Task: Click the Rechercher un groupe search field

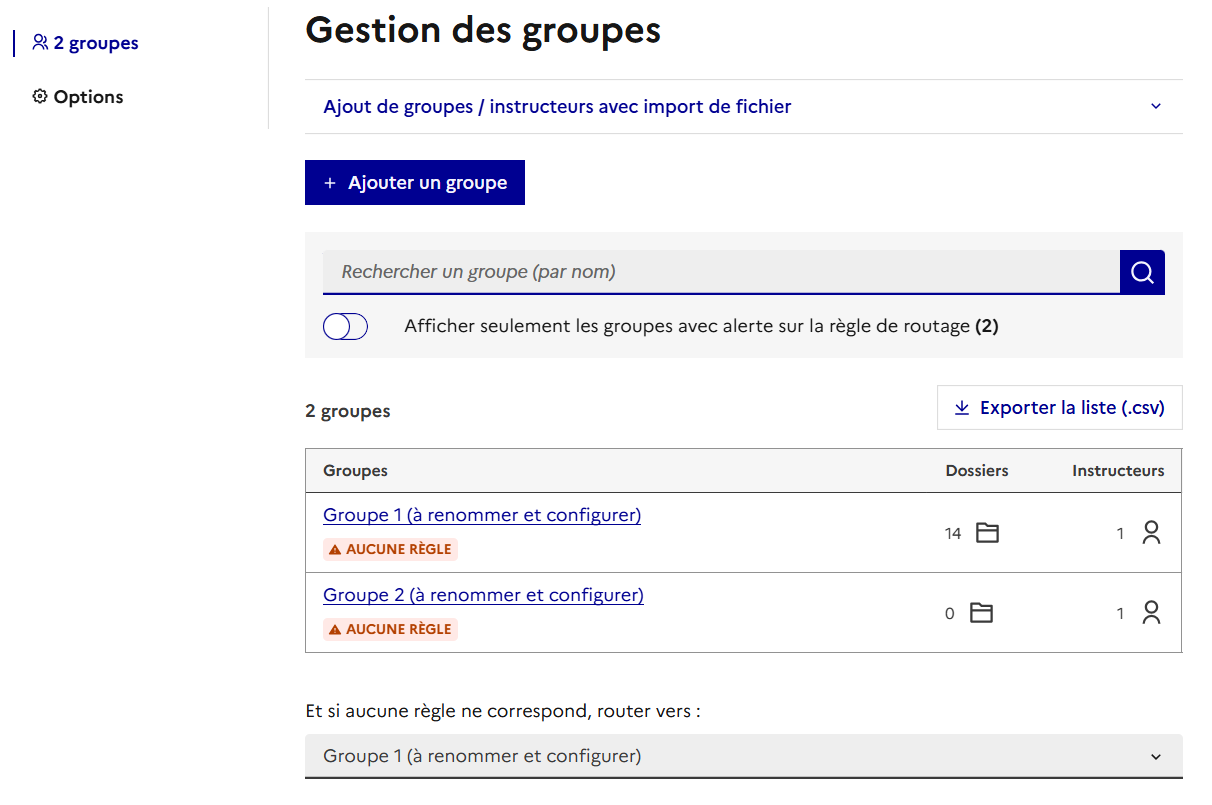Action: point(720,272)
